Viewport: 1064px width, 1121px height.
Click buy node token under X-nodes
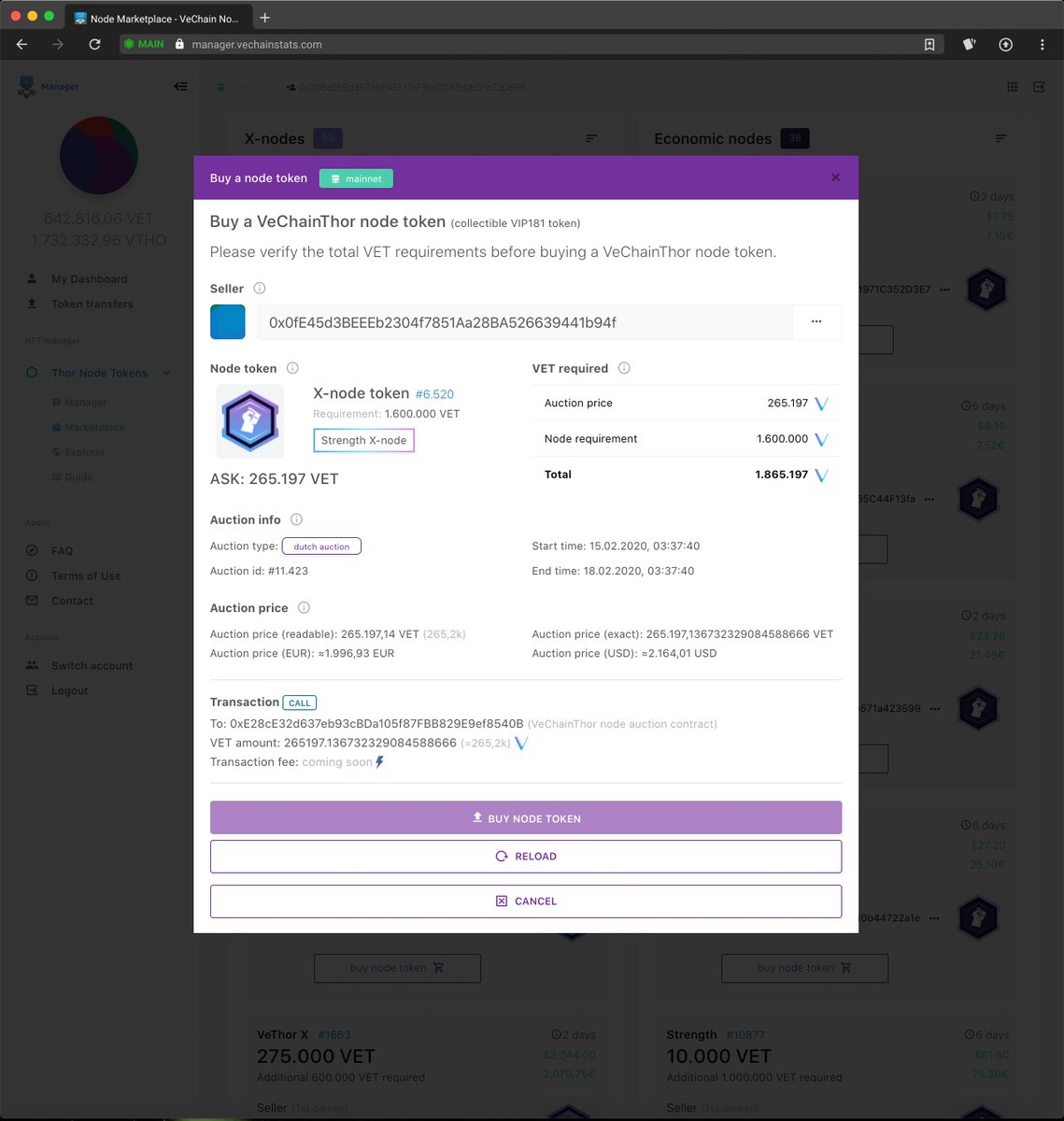pos(397,968)
